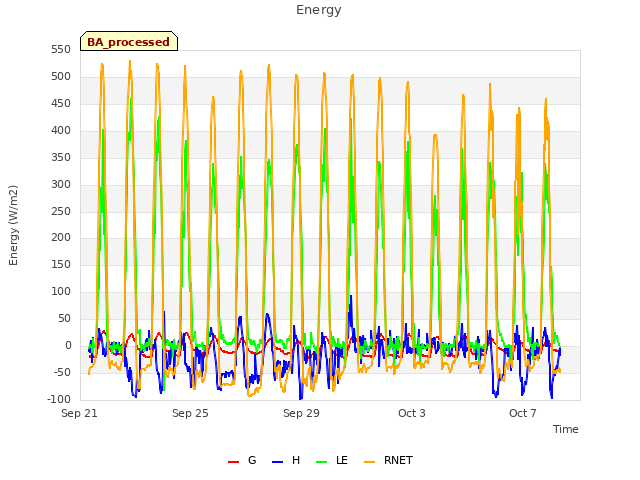Click the 450 y-axis tick label
The width and height of the screenshot is (640, 480).
[61, 103]
